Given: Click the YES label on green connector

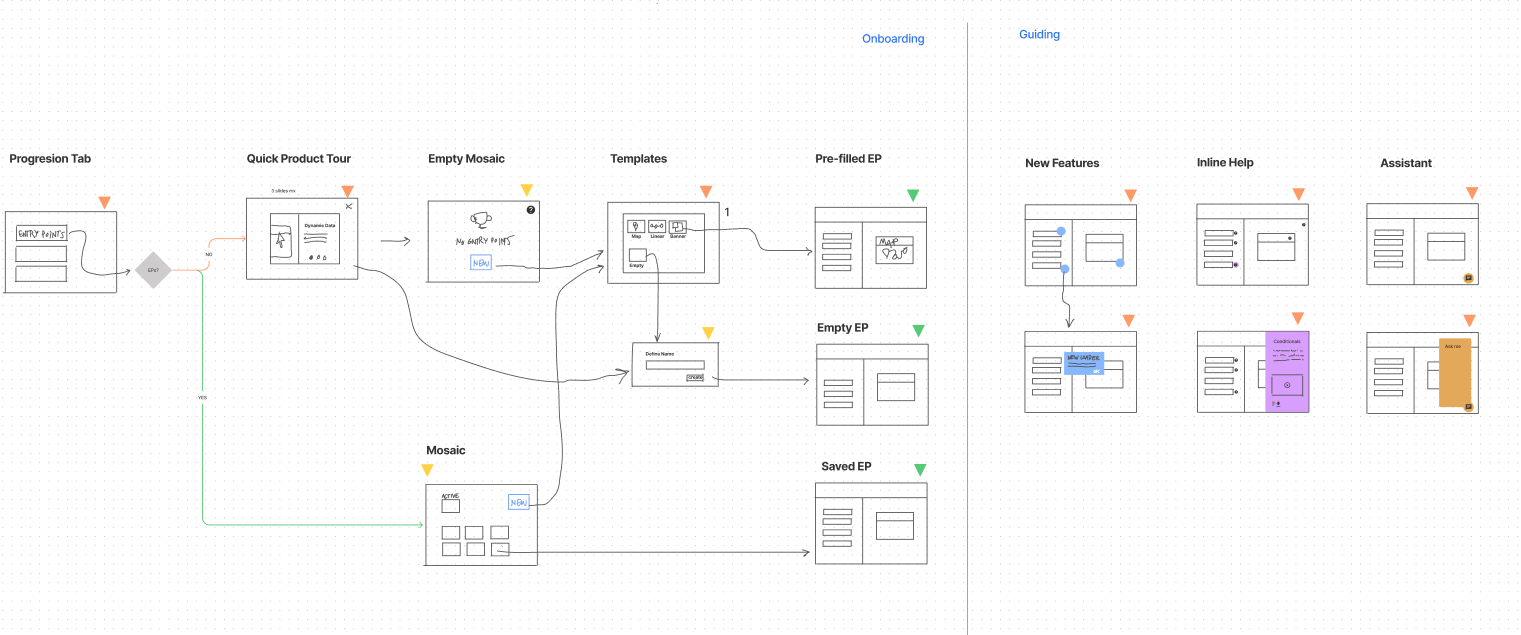Looking at the screenshot, I should click(202, 397).
